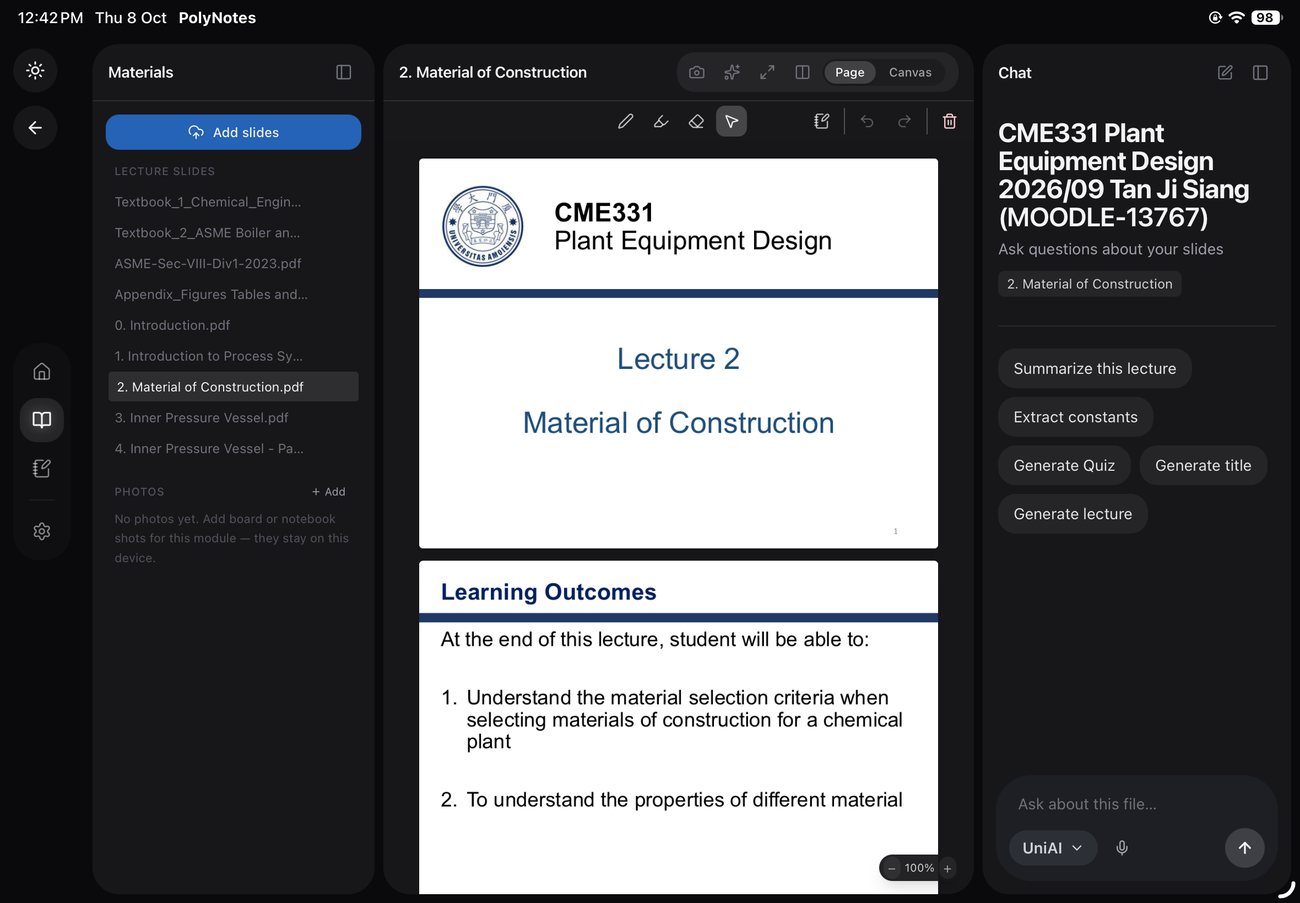
Task: Zoom out with the minus button
Action: pos(891,868)
